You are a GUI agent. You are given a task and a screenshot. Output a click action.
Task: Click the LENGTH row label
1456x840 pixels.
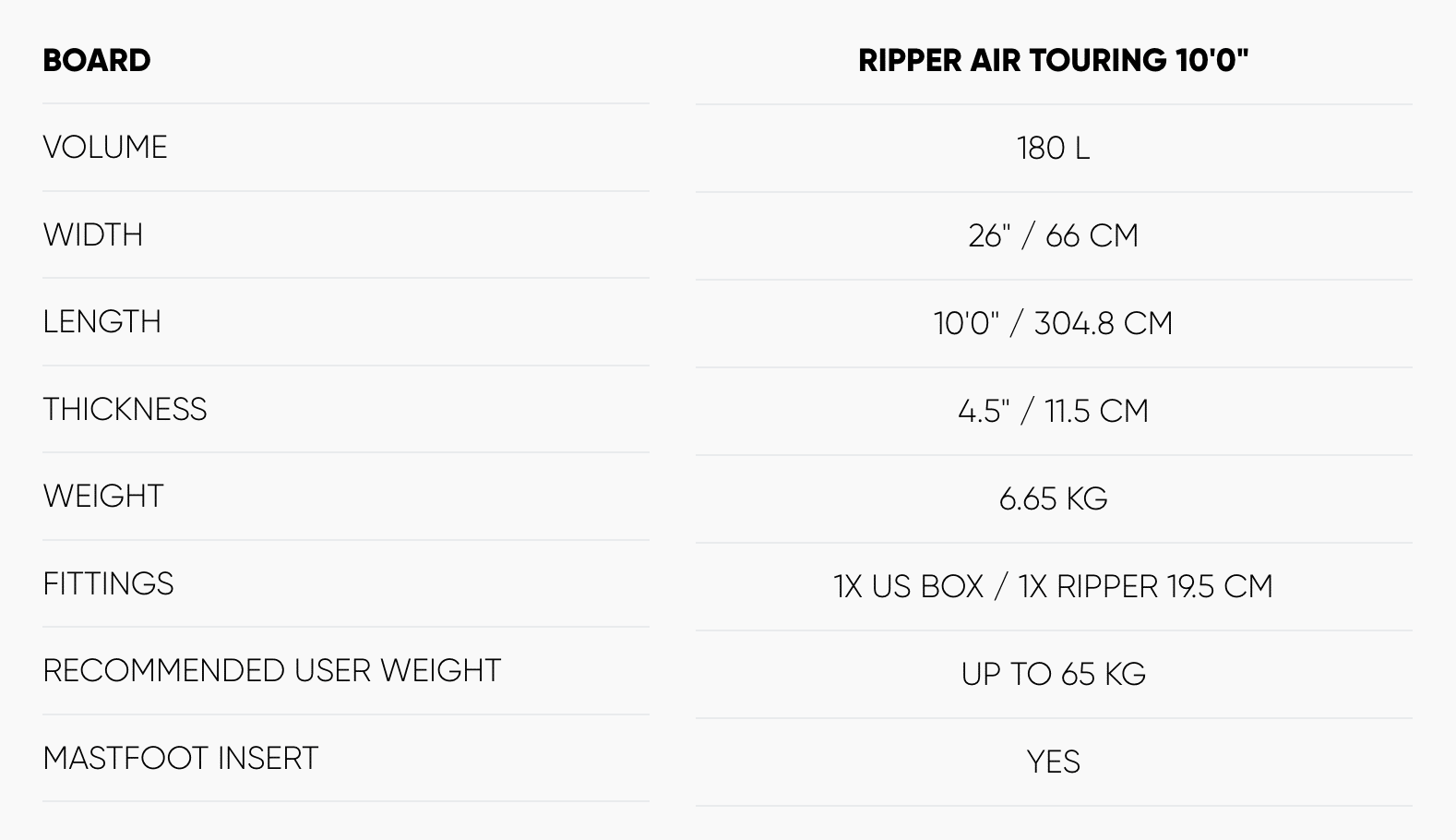click(x=102, y=322)
